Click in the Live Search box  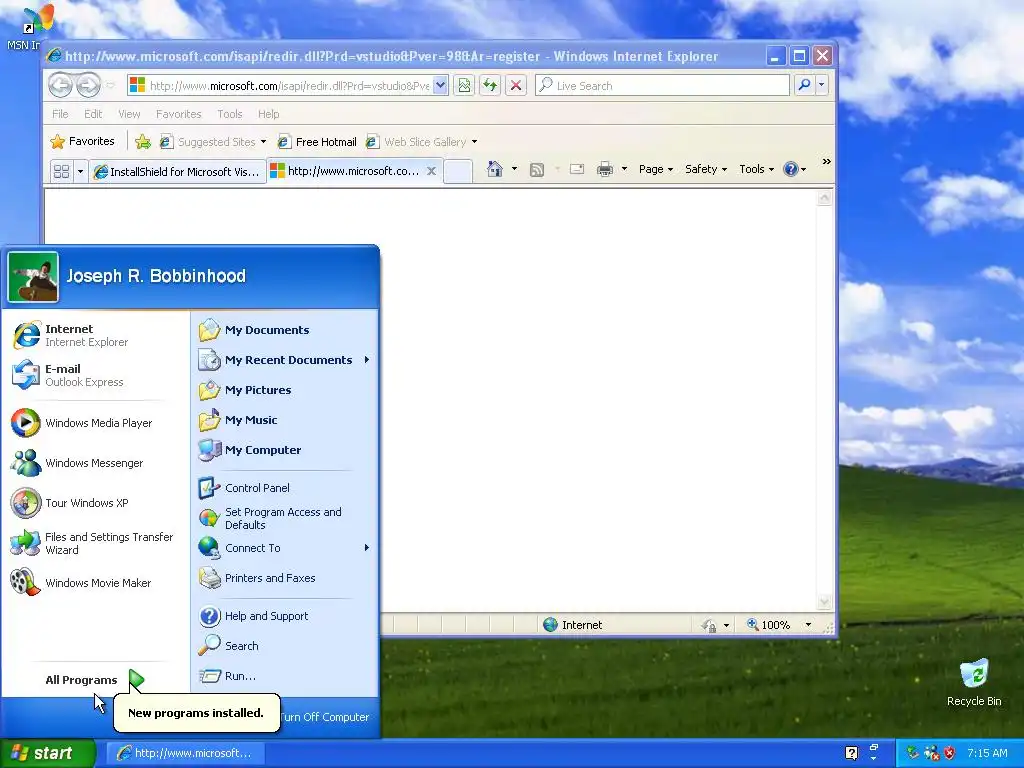662,85
